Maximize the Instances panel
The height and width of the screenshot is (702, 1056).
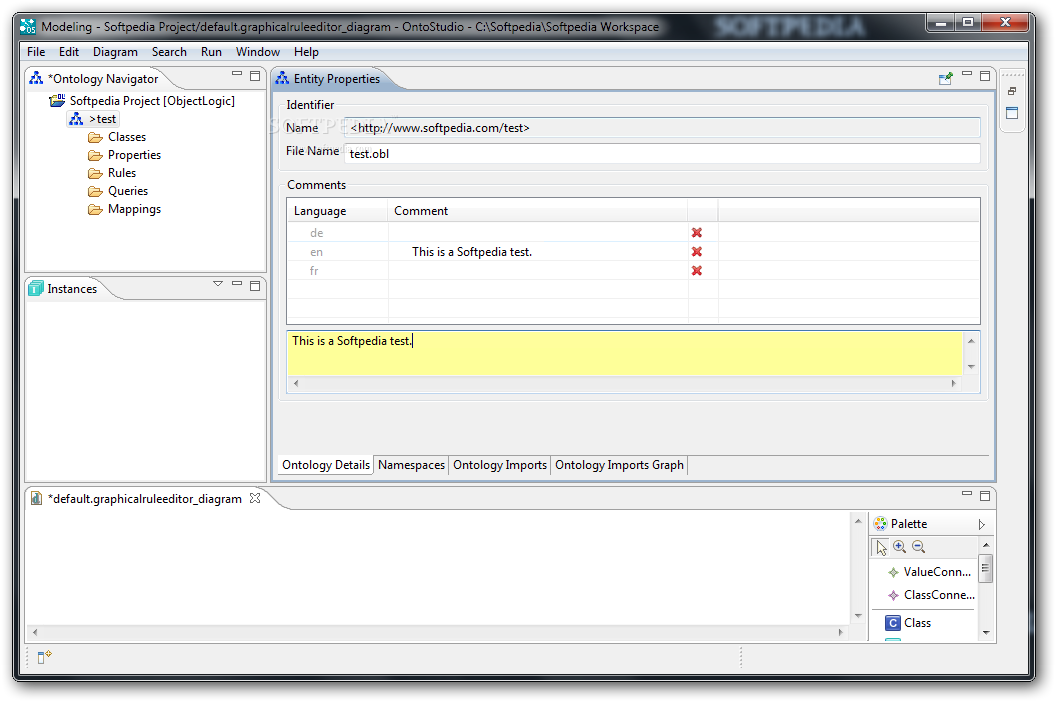255,286
